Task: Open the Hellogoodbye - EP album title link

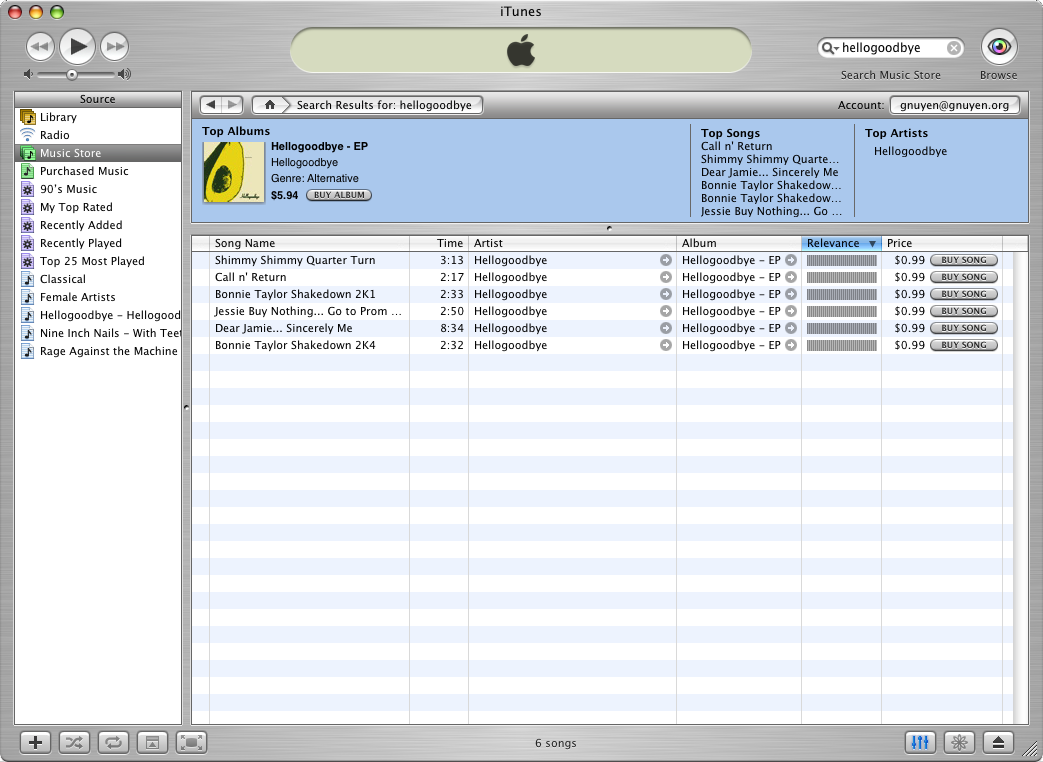Action: point(319,146)
